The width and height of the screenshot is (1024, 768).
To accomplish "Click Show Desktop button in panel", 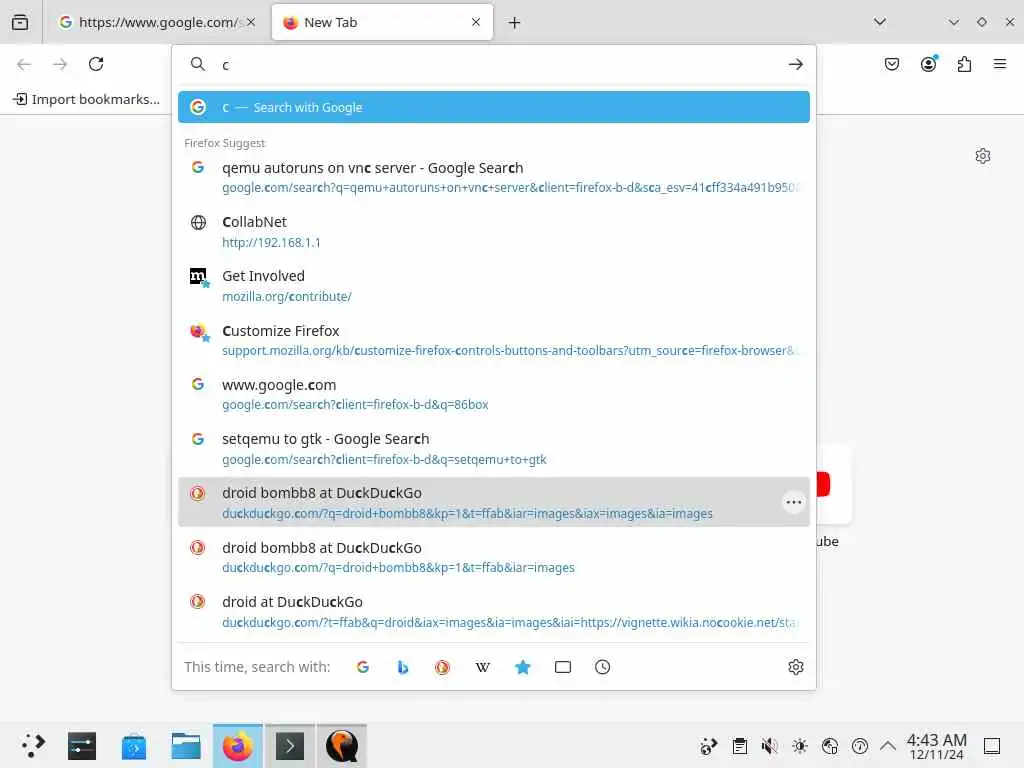I will coord(992,746).
